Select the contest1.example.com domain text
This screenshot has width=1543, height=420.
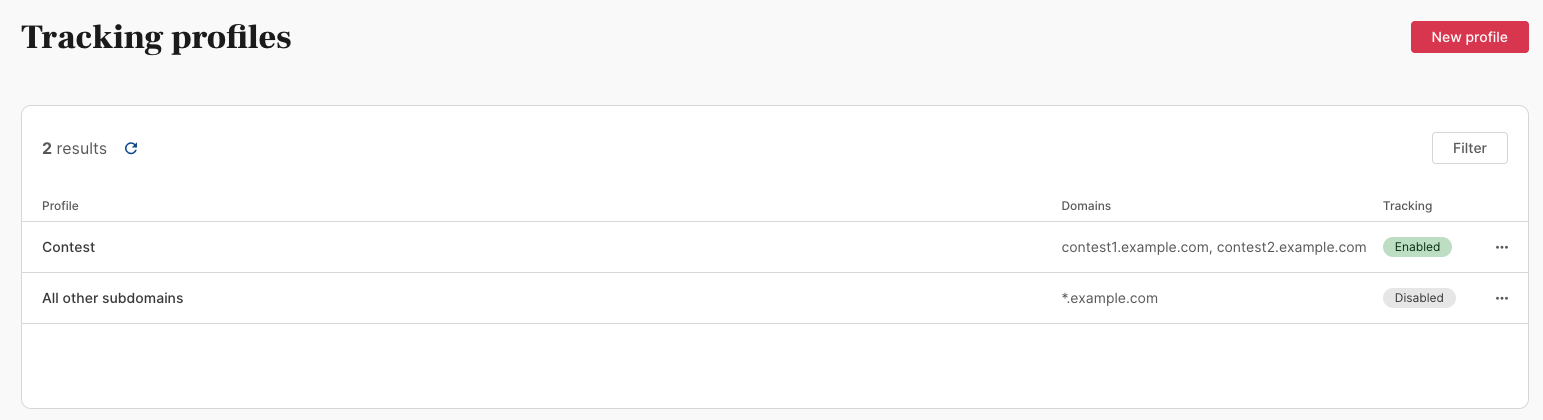1135,247
